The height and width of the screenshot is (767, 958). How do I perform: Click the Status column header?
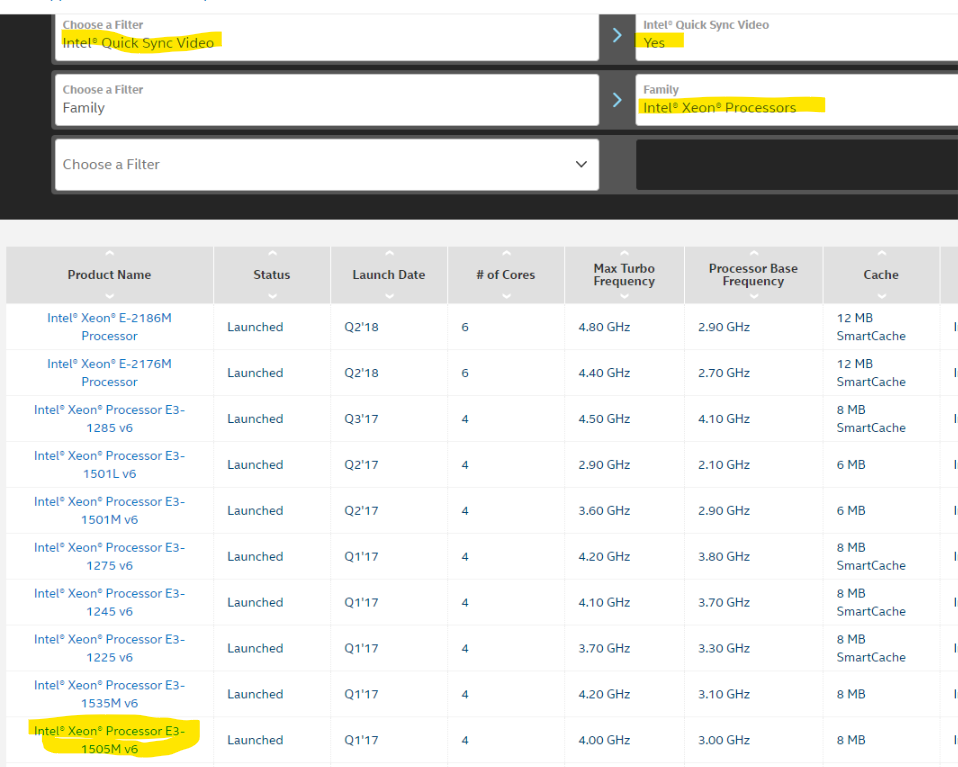(272, 275)
